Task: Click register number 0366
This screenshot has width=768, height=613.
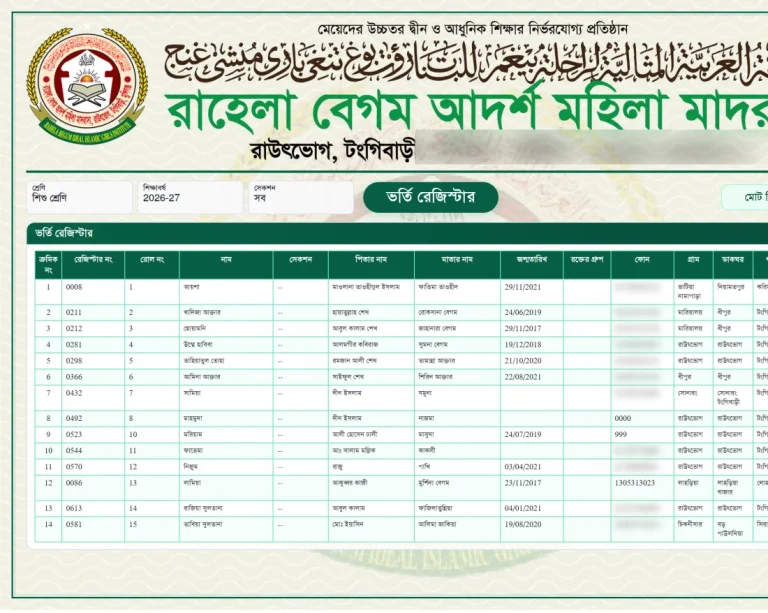Action: click(74, 377)
